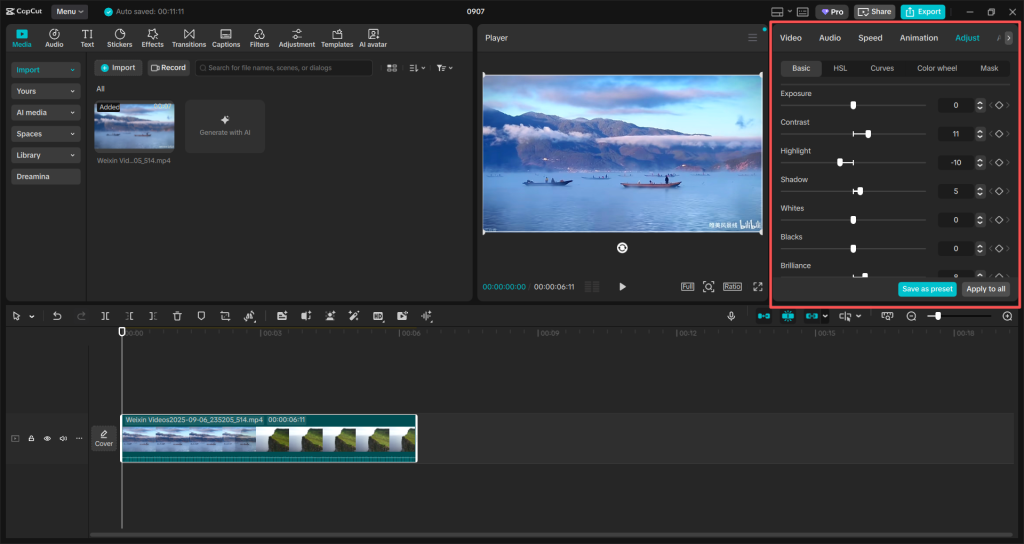Toggle track visibility eye icon
Viewport: 1024px width, 544px height.
tap(47, 438)
